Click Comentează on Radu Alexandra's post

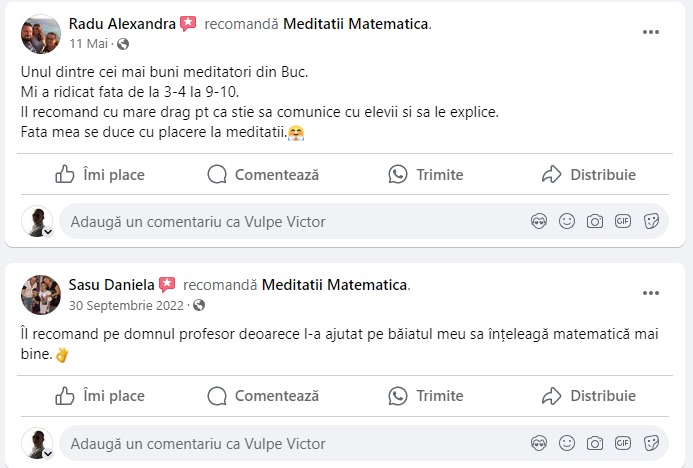pos(263,174)
